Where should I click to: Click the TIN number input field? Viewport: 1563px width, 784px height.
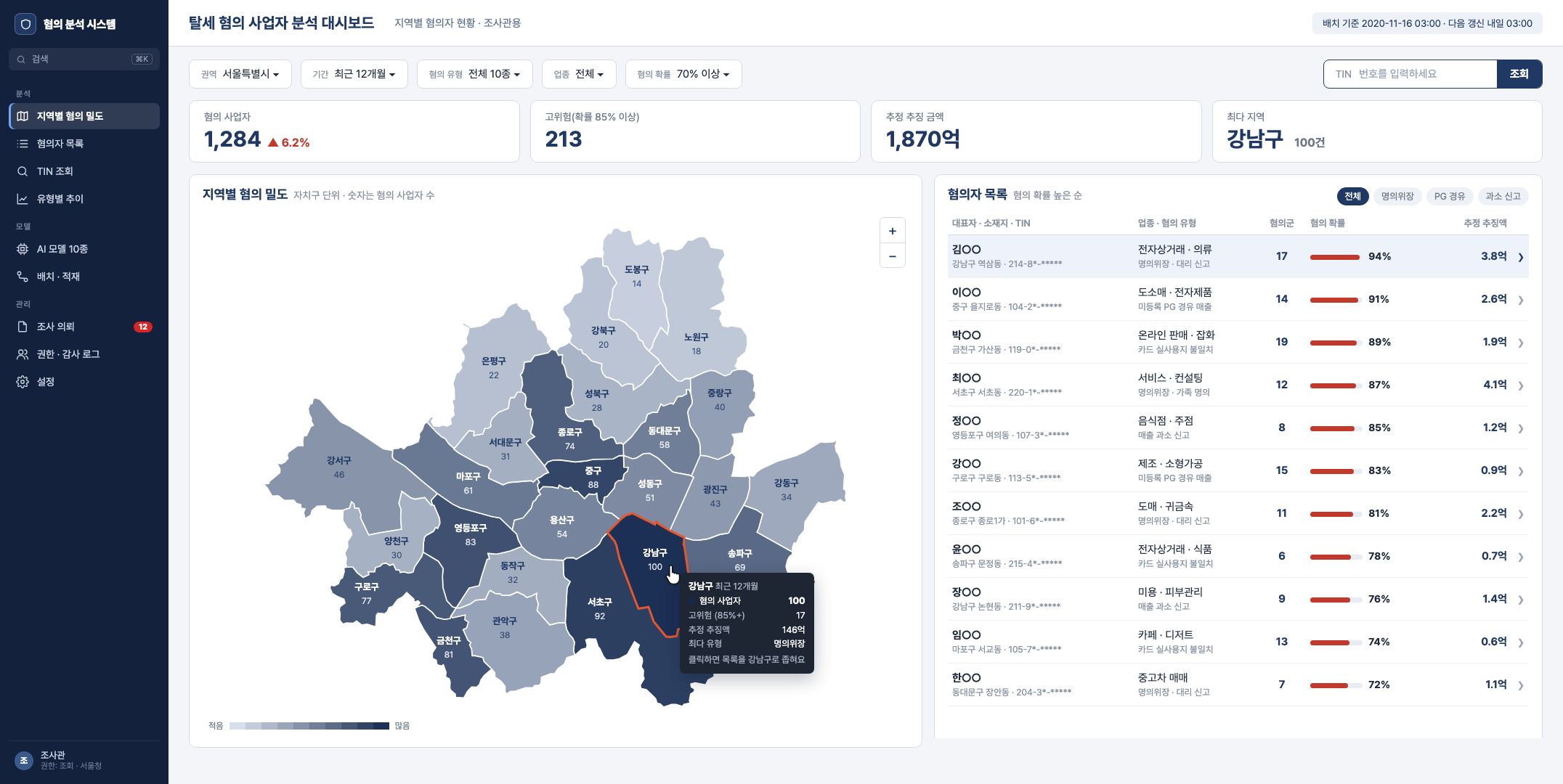coord(1410,74)
